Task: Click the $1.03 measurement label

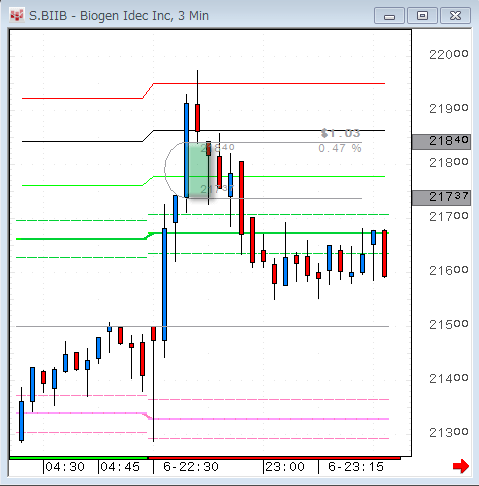Action: (340, 133)
